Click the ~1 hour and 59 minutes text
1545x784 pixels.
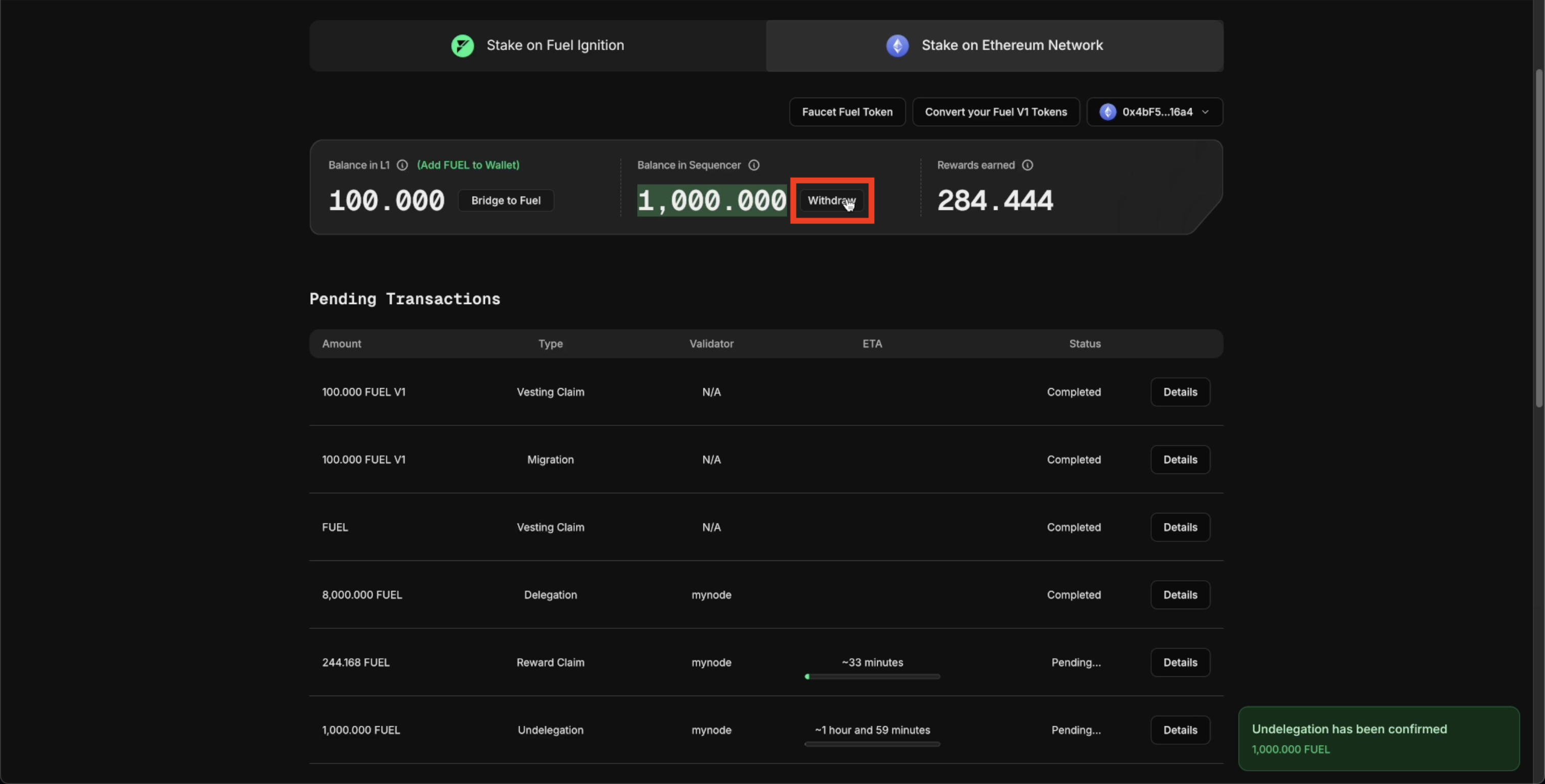pos(872,731)
